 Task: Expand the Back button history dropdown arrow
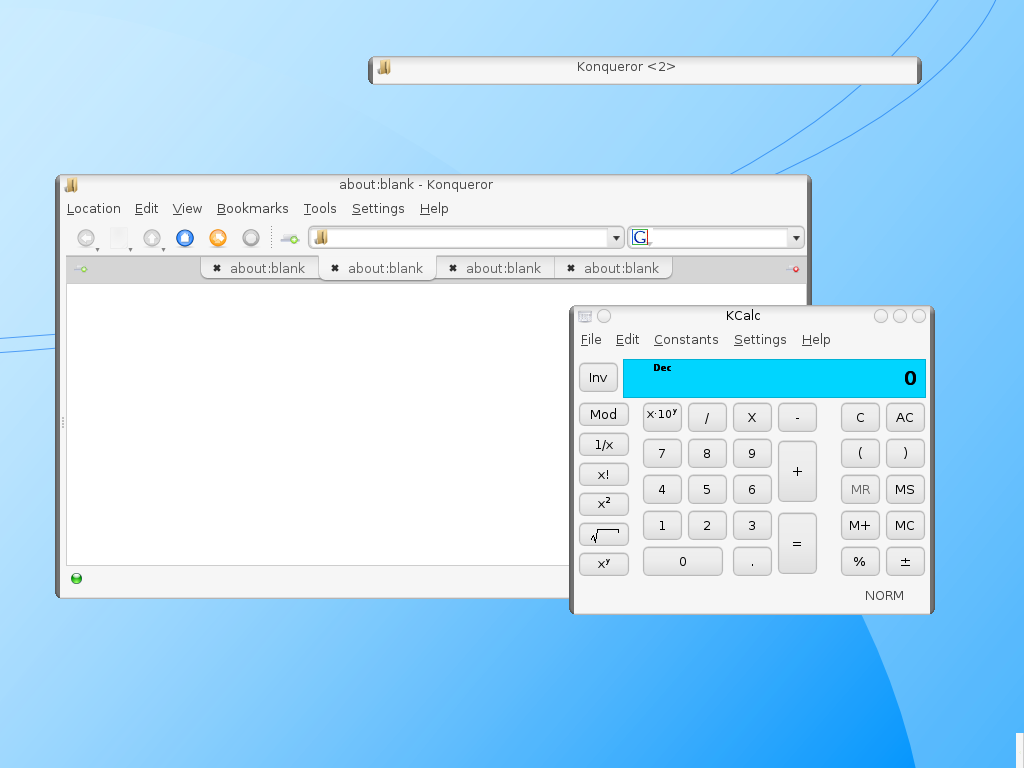coord(97,249)
